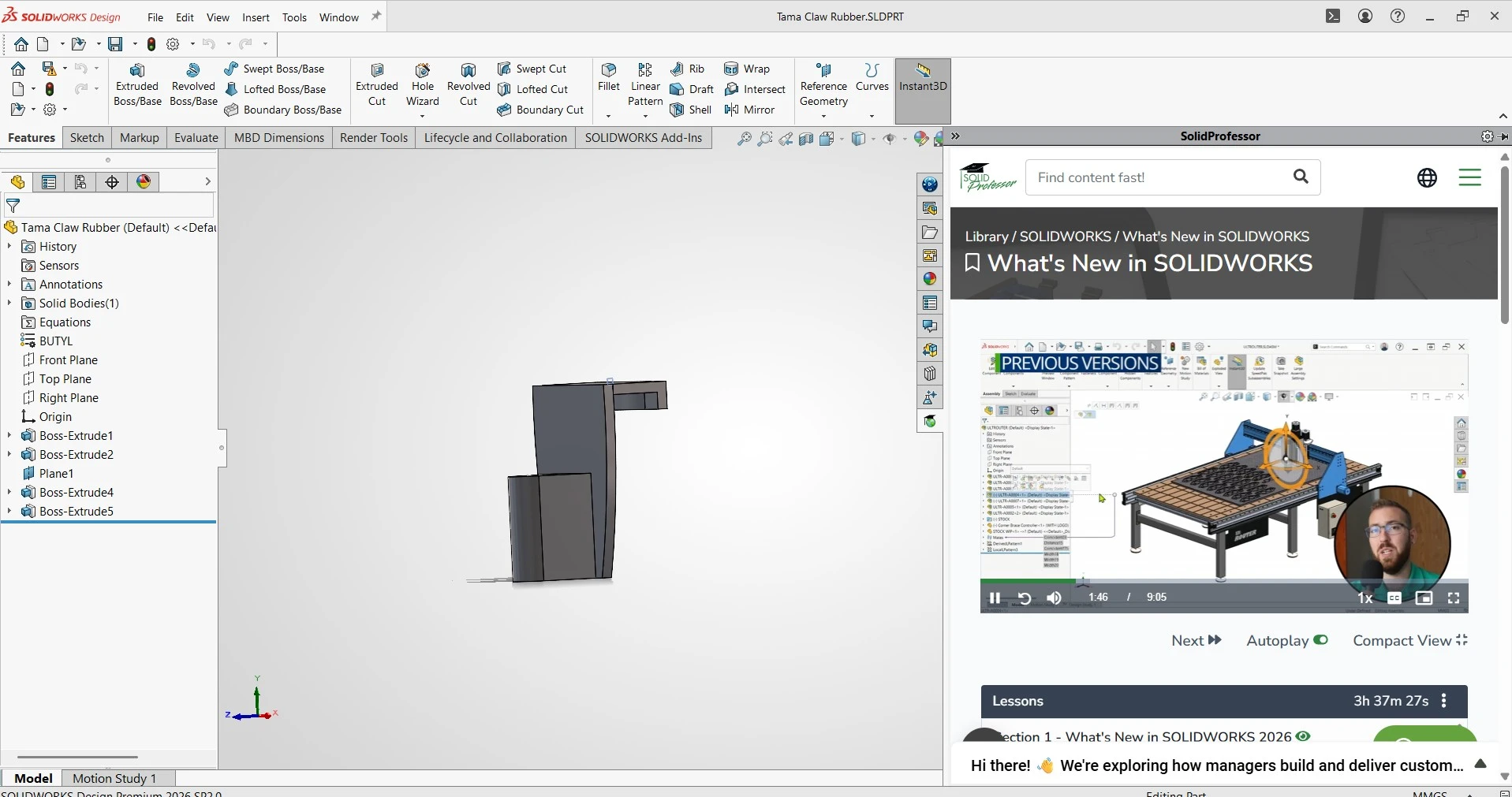This screenshot has height=797, width=1512.
Task: Select the Revolved Boss/Base tool
Action: coord(193,84)
